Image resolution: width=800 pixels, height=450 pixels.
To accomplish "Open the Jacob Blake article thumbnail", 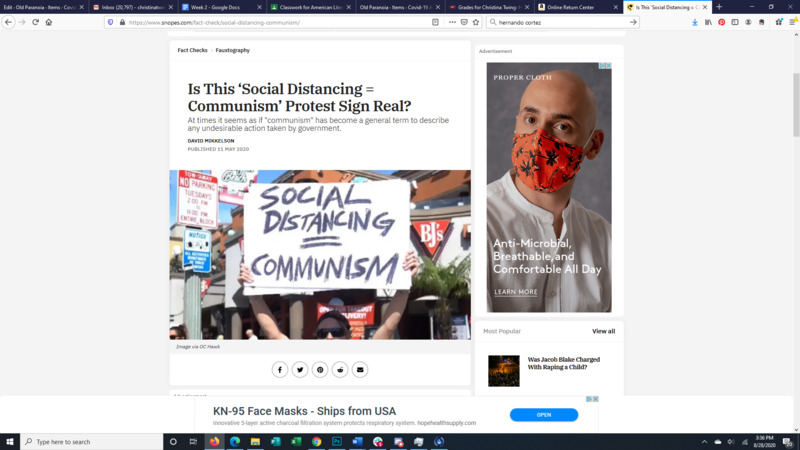I will pyautogui.click(x=504, y=371).
